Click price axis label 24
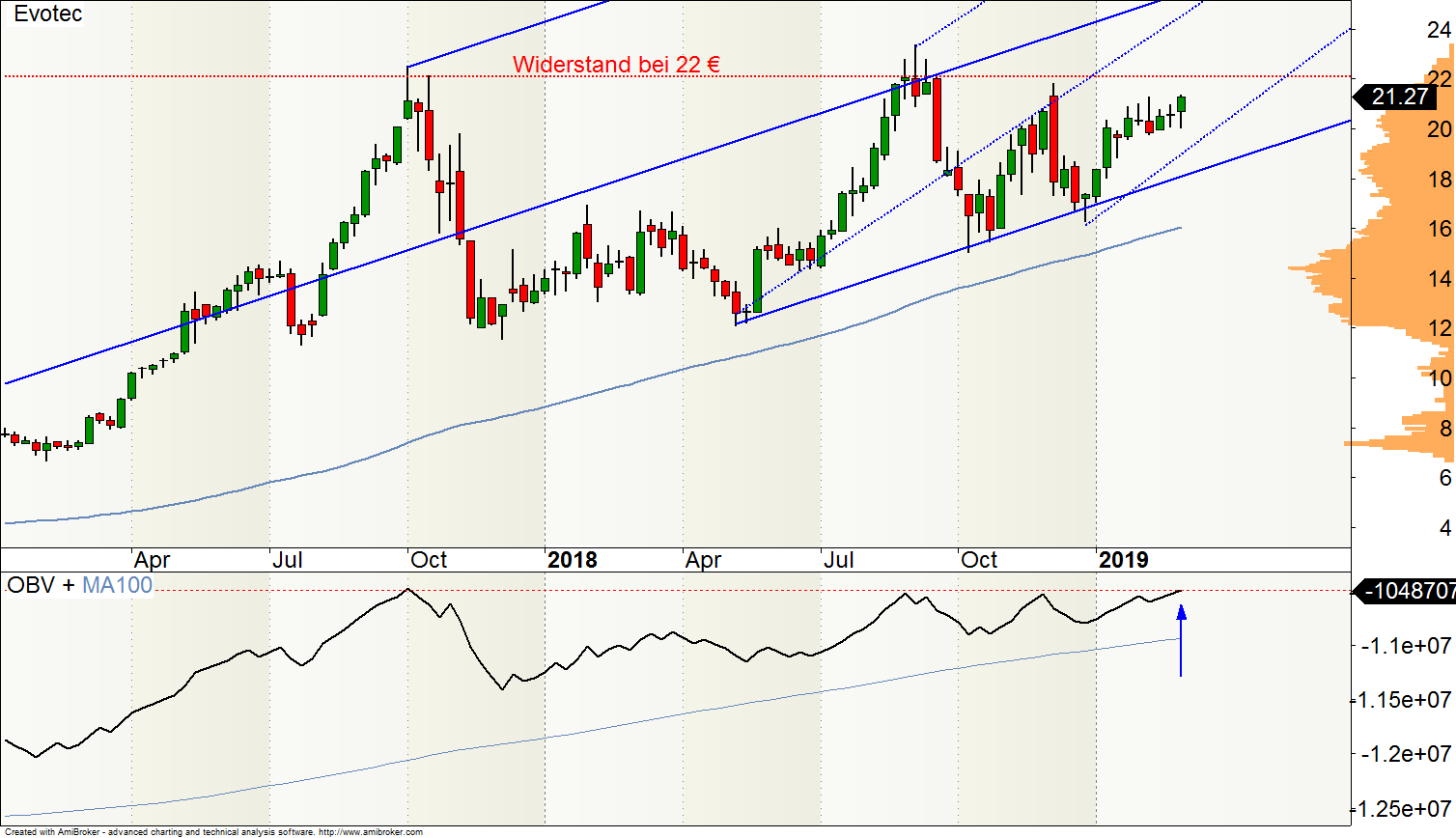 point(1439,30)
